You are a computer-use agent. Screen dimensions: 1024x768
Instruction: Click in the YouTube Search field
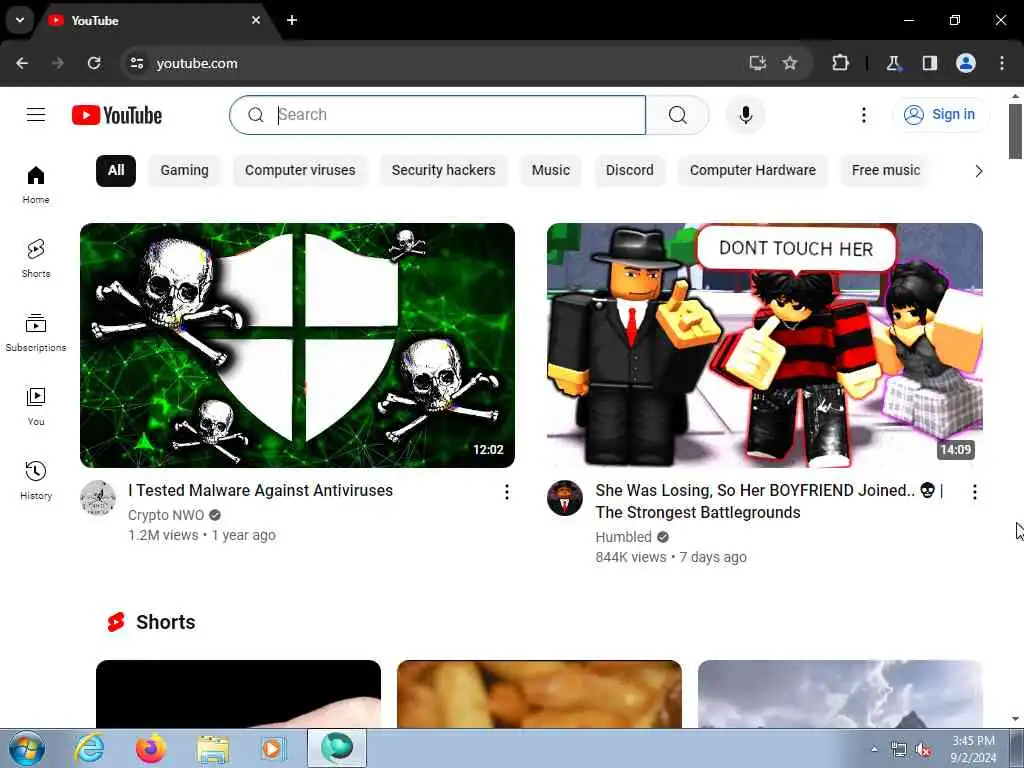tap(438, 115)
